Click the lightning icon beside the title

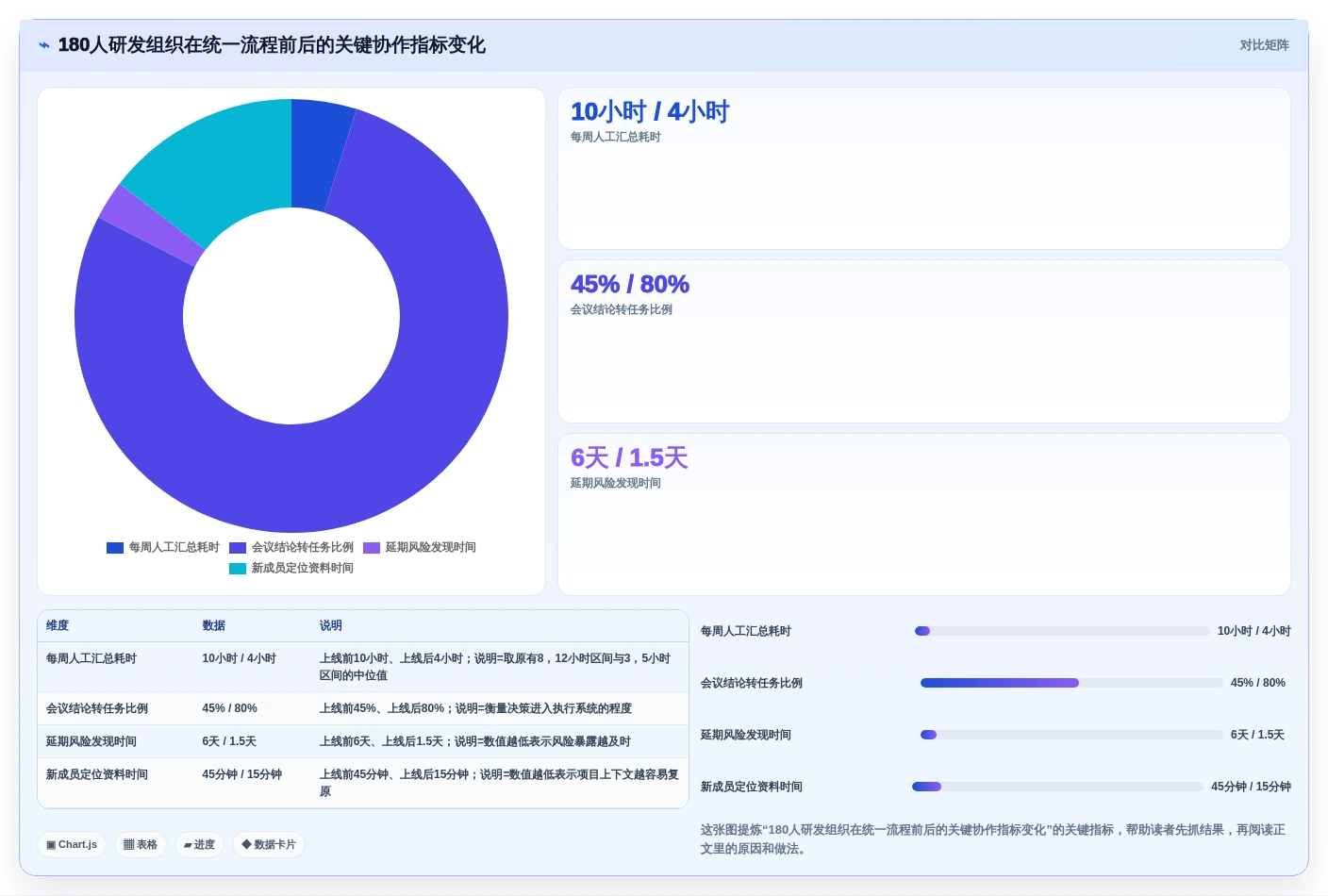[x=43, y=45]
